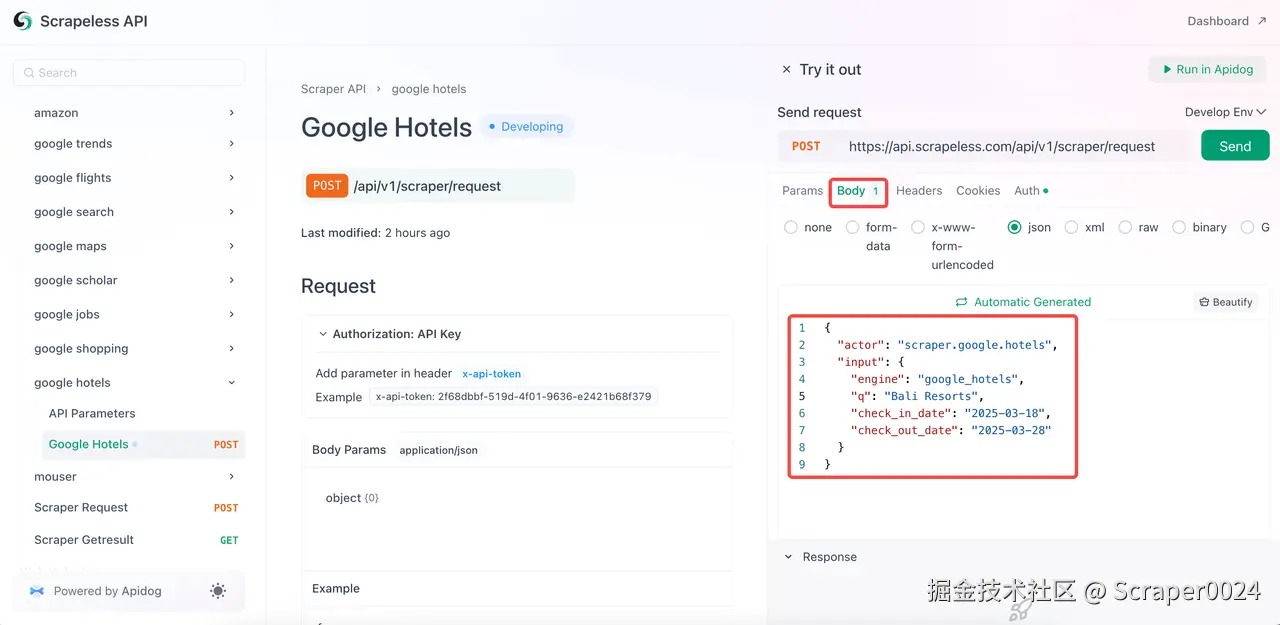Viewport: 1280px width, 625px height.
Task: Click the Beautify button
Action: point(1226,302)
